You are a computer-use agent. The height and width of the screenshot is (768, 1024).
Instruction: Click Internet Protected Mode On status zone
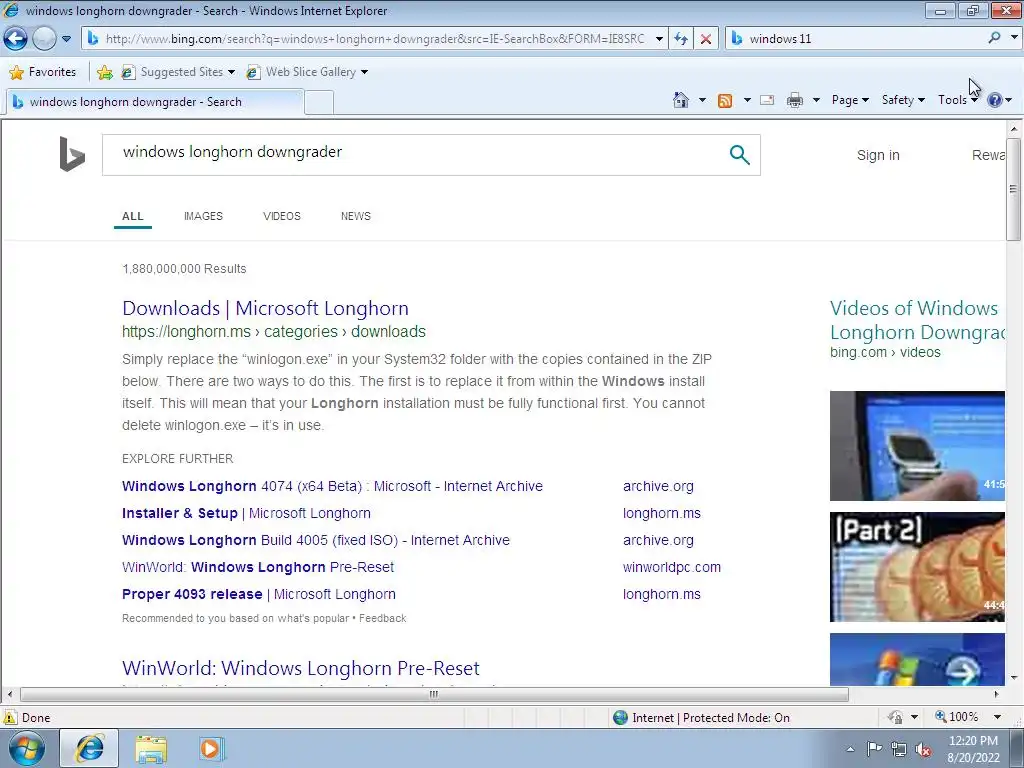(x=702, y=718)
